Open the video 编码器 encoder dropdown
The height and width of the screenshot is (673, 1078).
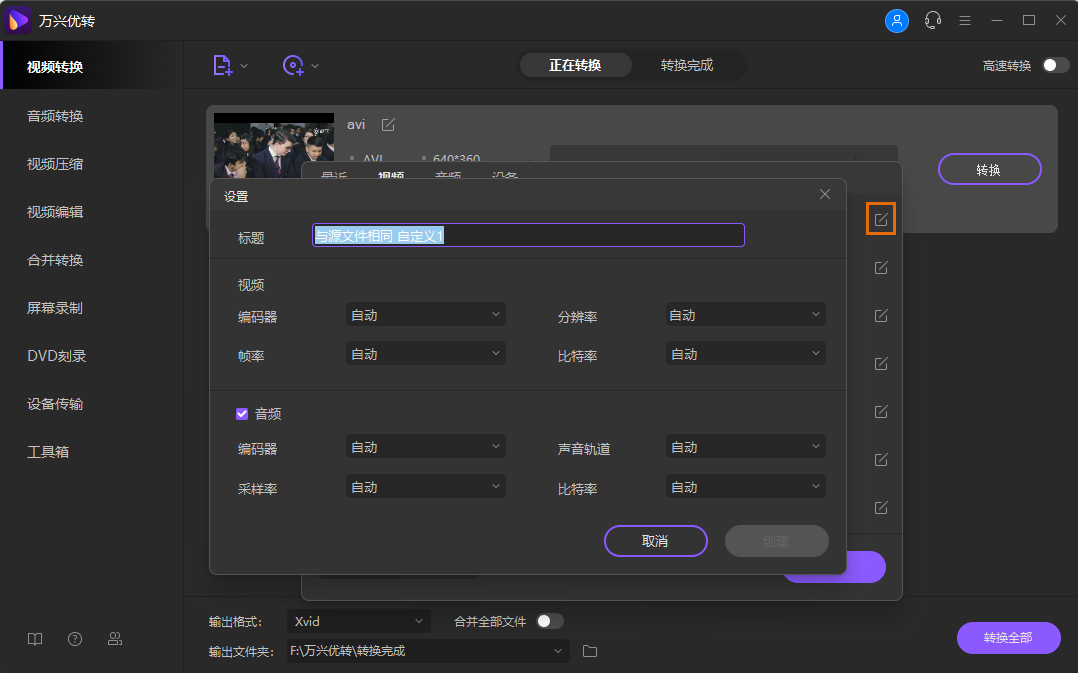click(x=425, y=313)
